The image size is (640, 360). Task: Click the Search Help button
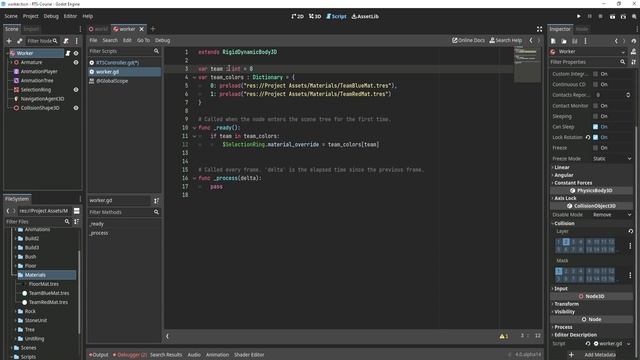click(505, 40)
